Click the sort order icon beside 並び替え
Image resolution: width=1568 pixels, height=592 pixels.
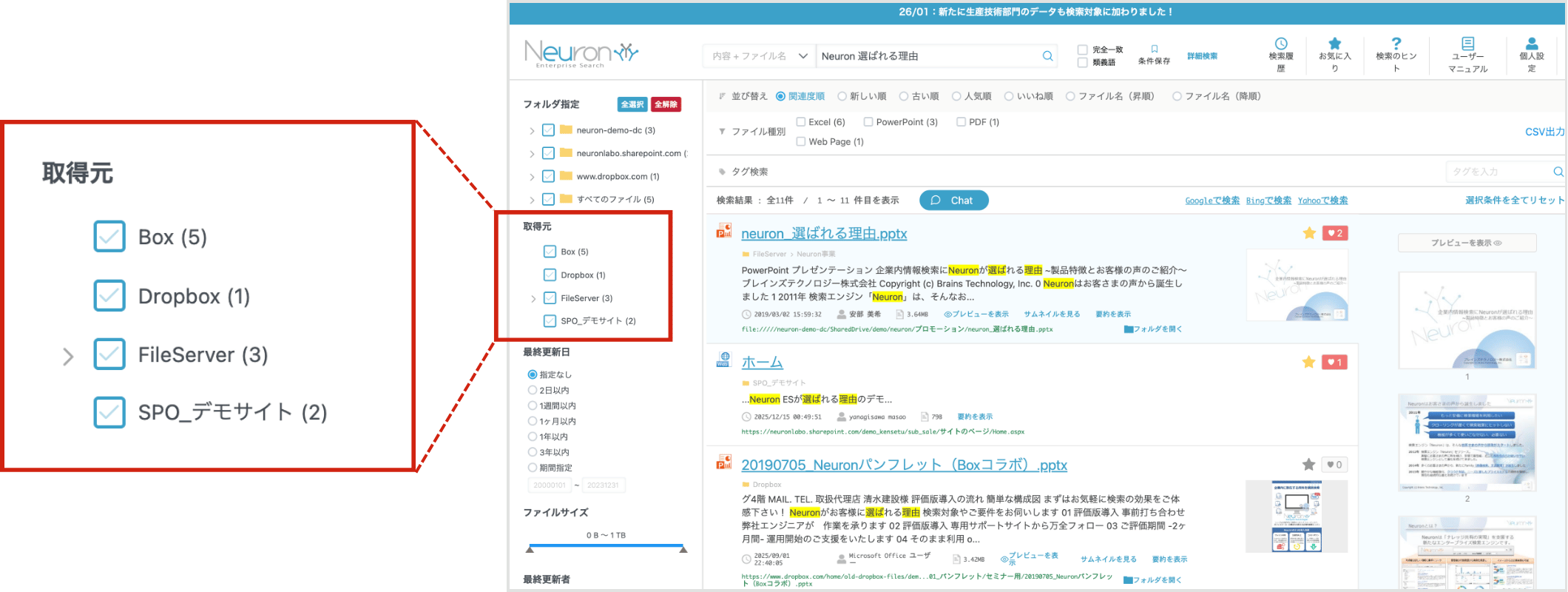[x=722, y=96]
